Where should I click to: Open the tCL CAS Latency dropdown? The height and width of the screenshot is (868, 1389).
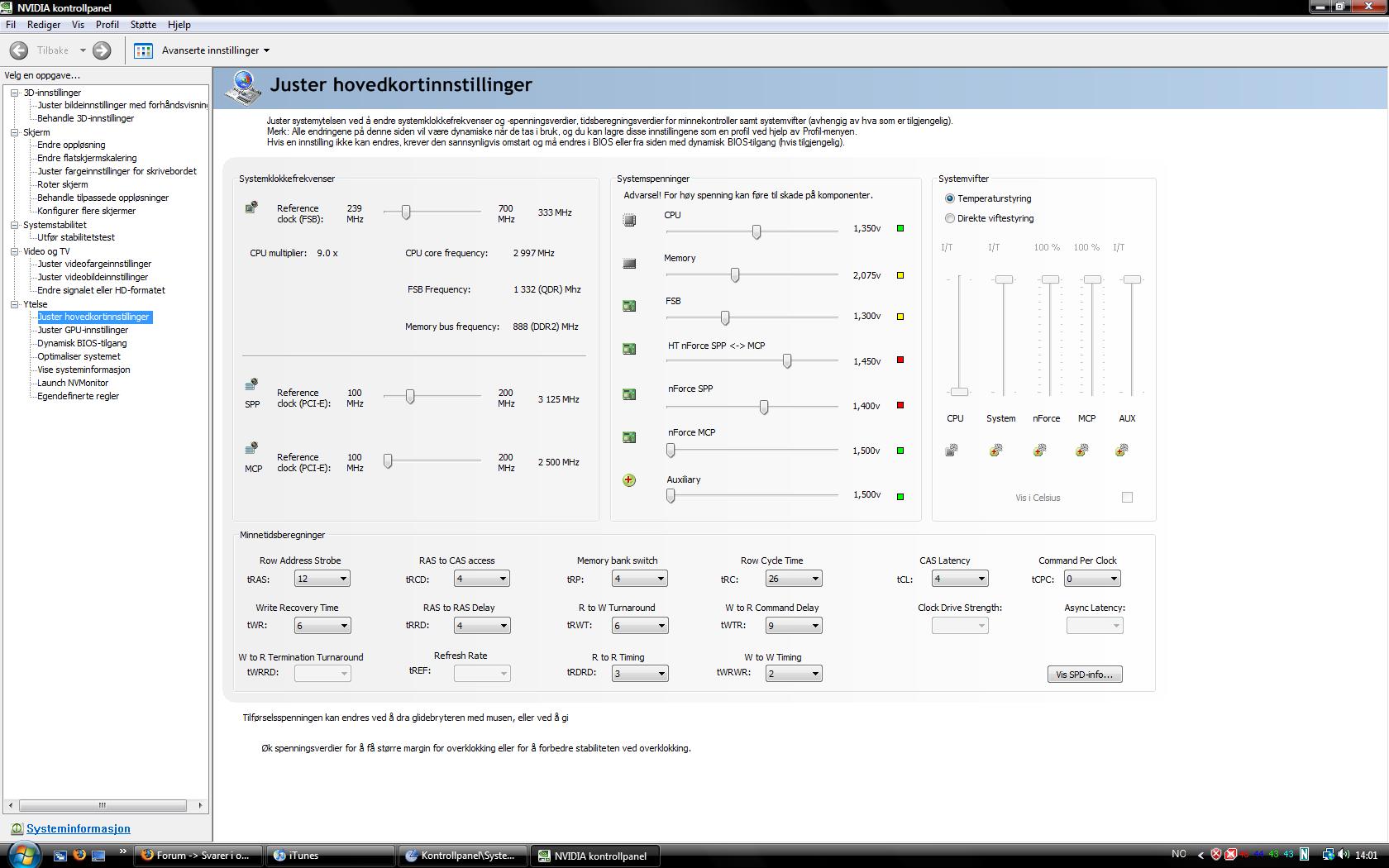(x=960, y=579)
